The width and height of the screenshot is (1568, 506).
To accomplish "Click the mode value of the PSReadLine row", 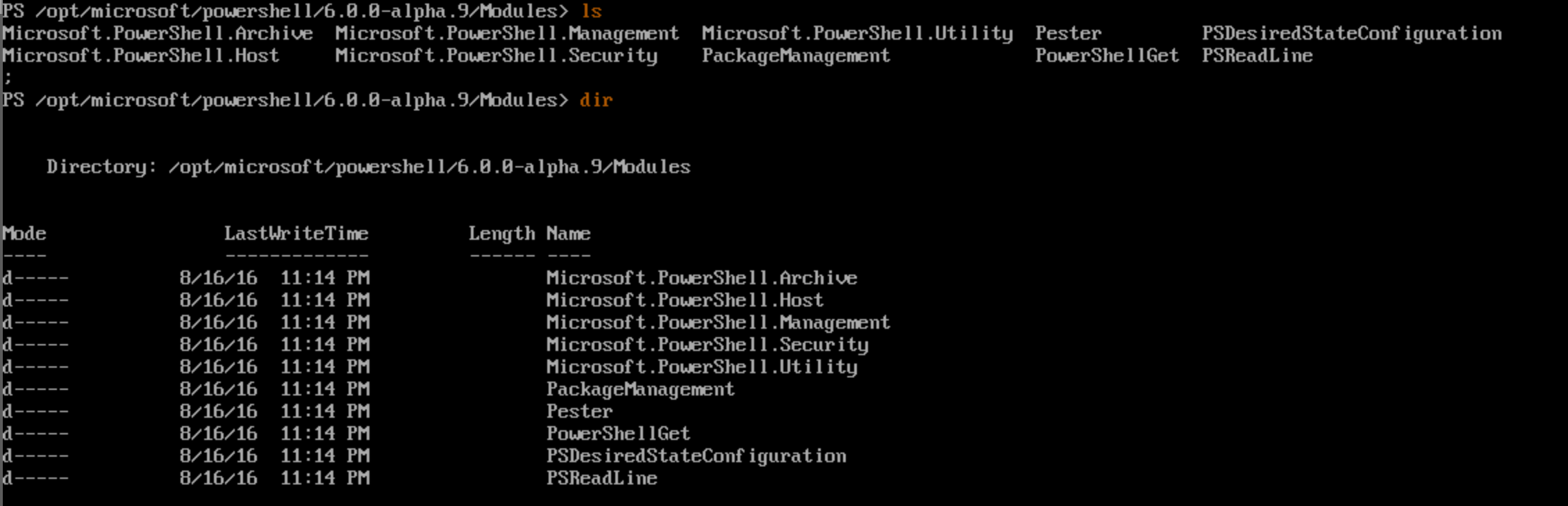I will pos(35,478).
